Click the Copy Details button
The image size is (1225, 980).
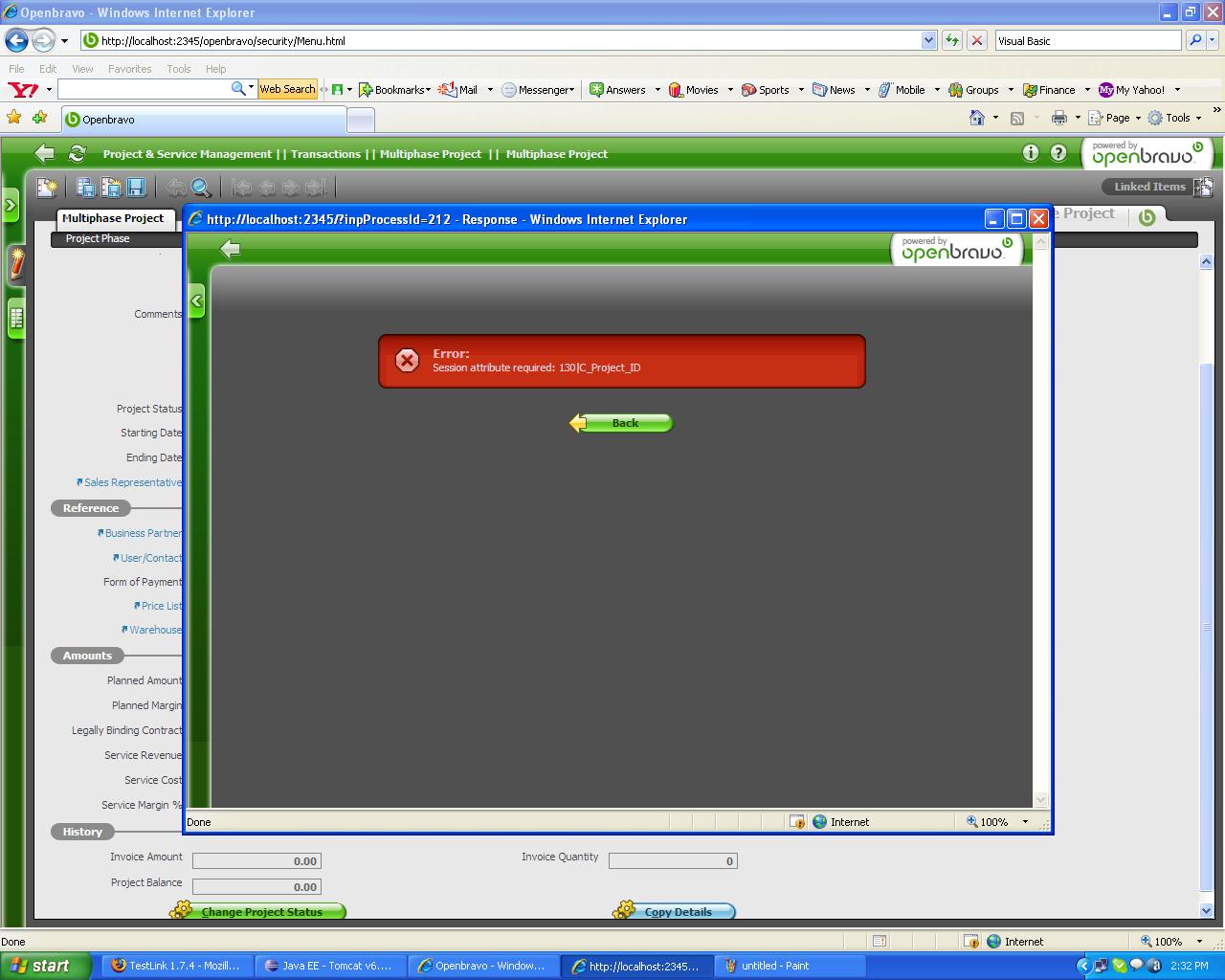click(x=675, y=912)
